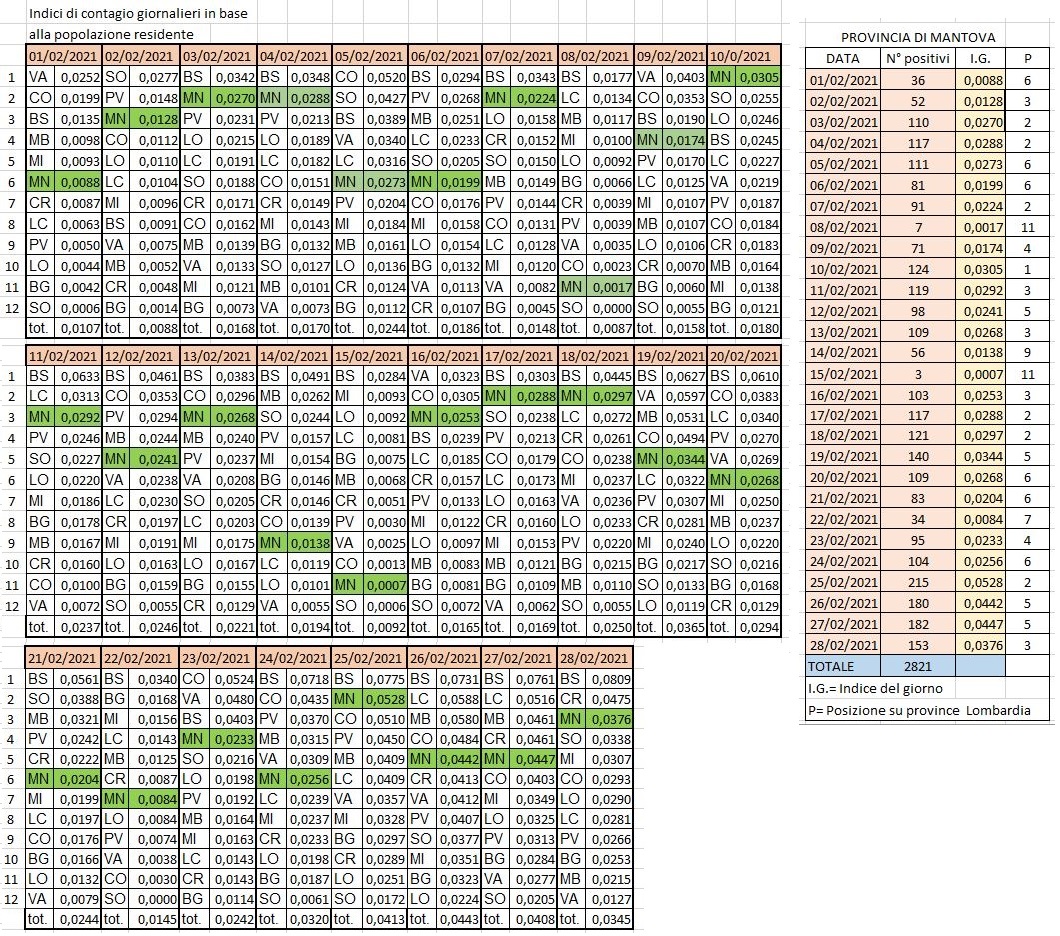
Task: Click the 28/02/2021 date in Mantova table
Action: coord(842,644)
